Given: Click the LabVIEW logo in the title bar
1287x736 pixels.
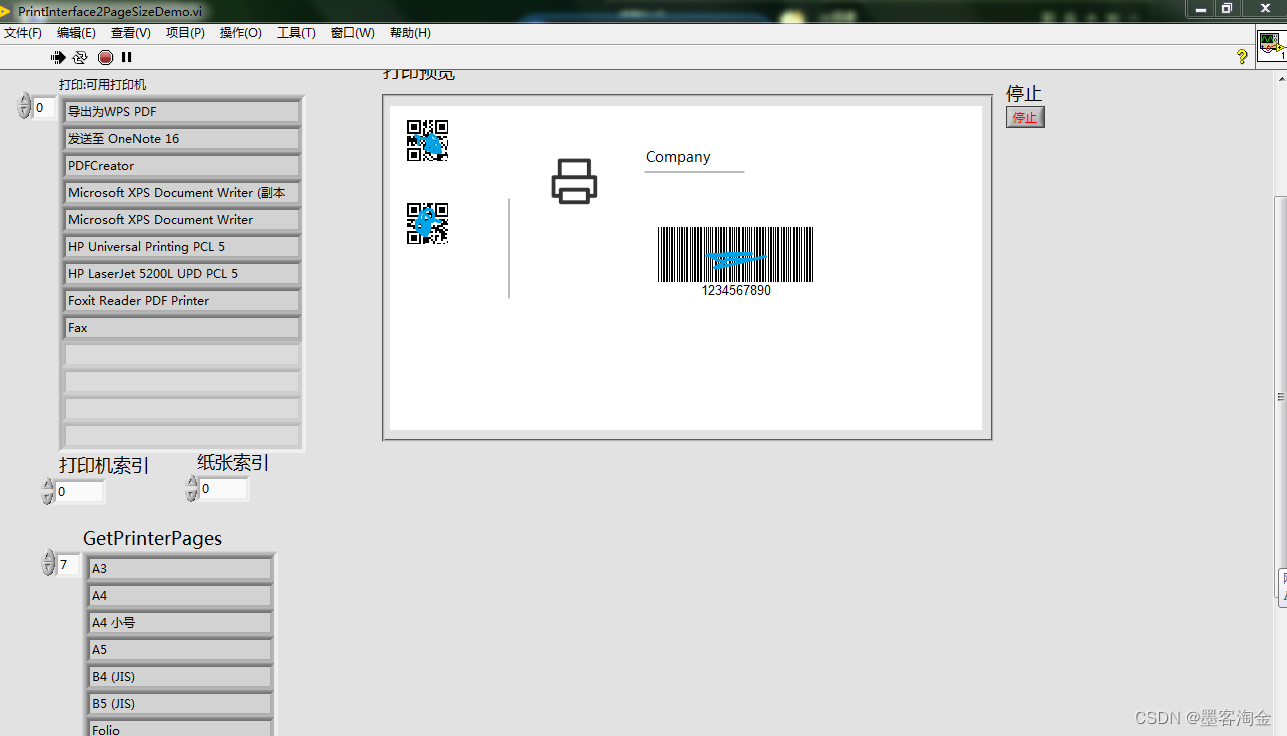Looking at the screenshot, I should click(6, 11).
